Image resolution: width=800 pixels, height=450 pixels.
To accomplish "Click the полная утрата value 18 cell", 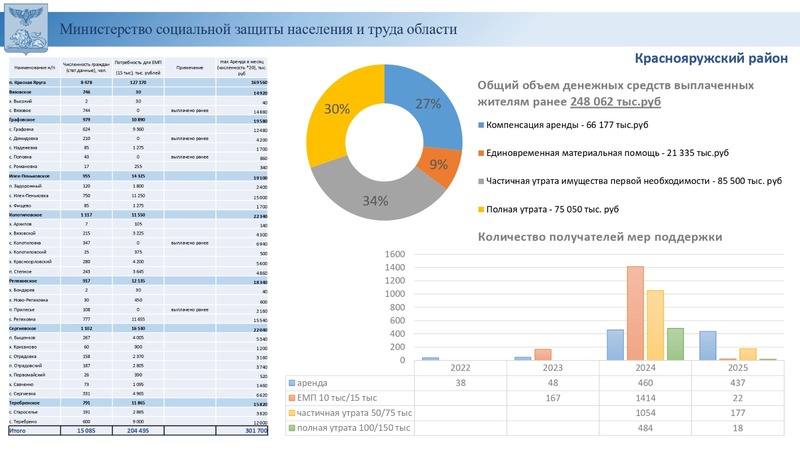I will [738, 428].
